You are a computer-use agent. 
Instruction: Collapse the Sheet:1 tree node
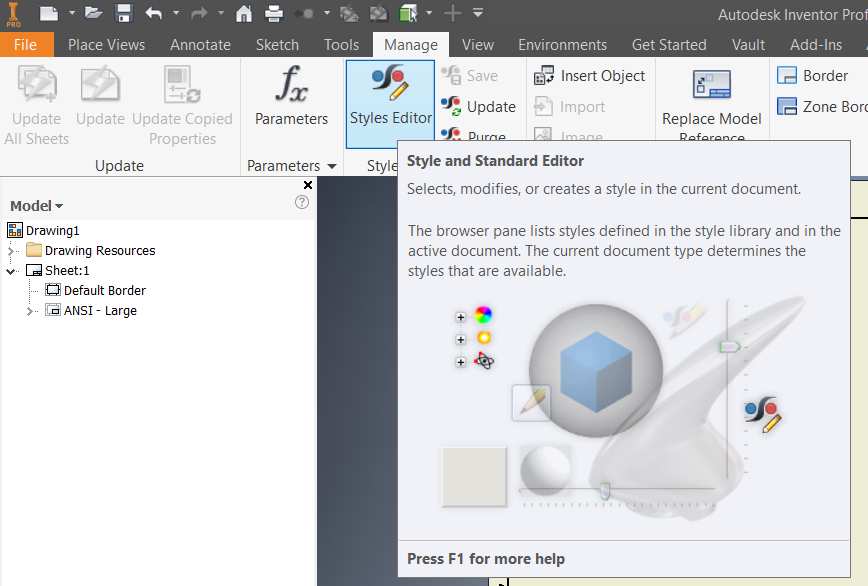pos(10,270)
